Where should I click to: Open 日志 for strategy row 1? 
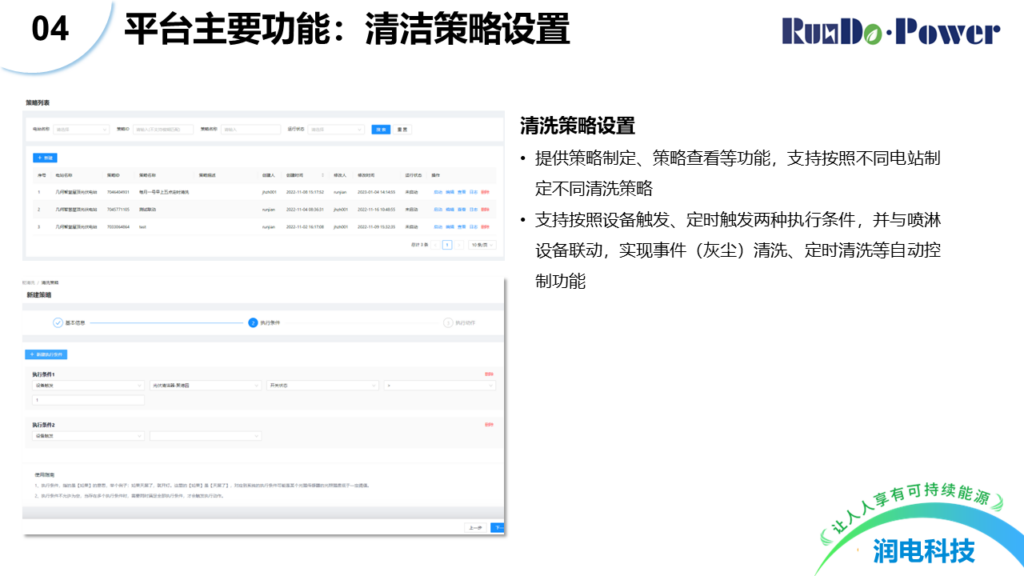[473, 192]
